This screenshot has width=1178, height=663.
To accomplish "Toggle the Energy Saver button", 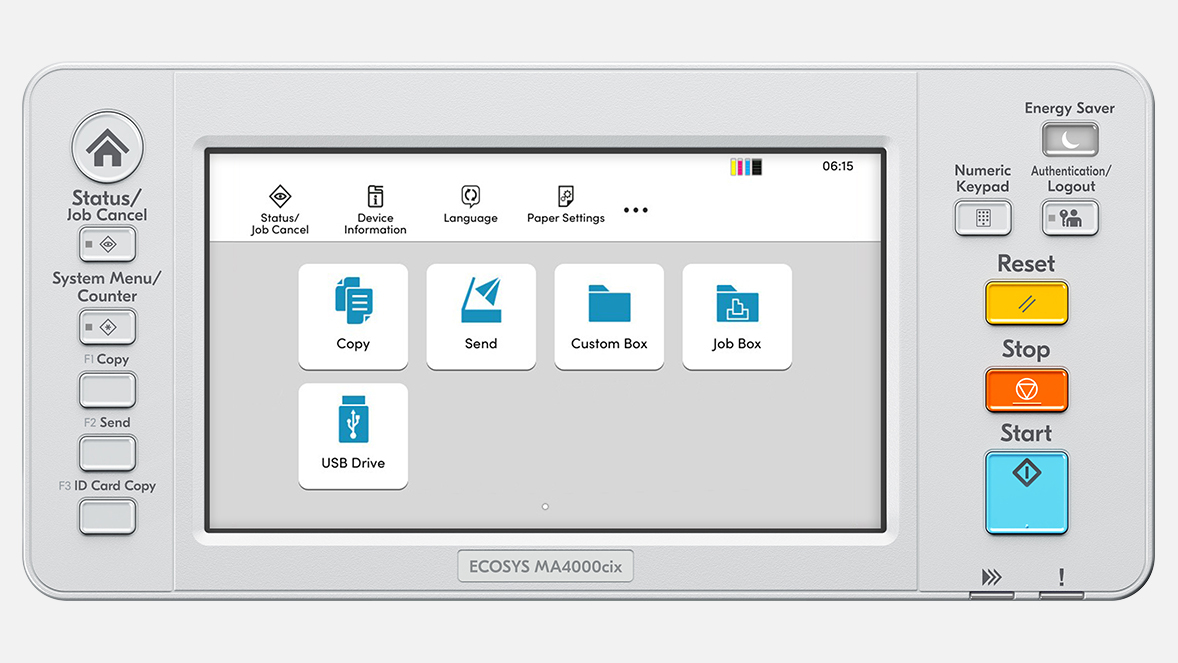I will point(1069,140).
